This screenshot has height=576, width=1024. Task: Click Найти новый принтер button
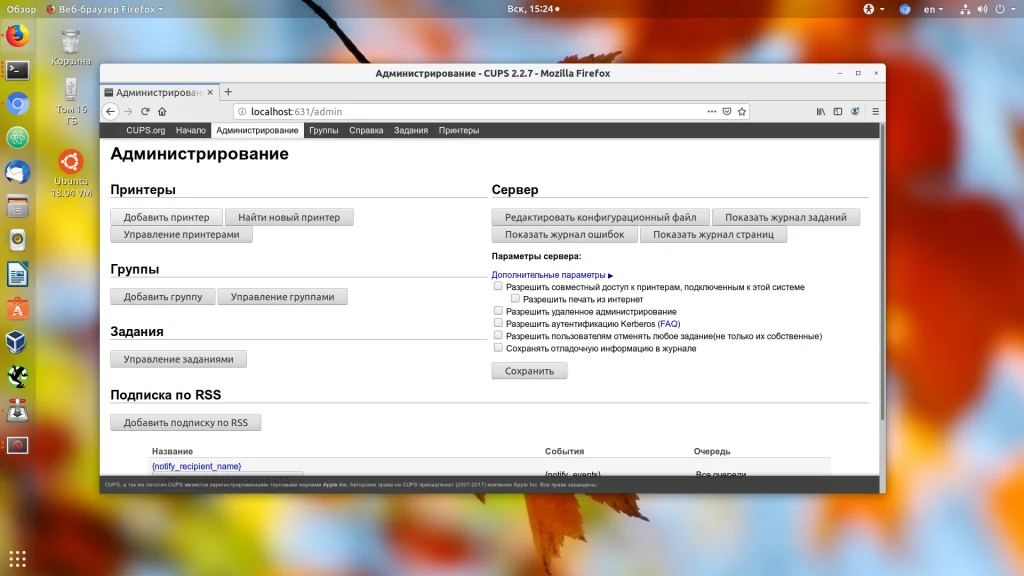[x=289, y=217]
